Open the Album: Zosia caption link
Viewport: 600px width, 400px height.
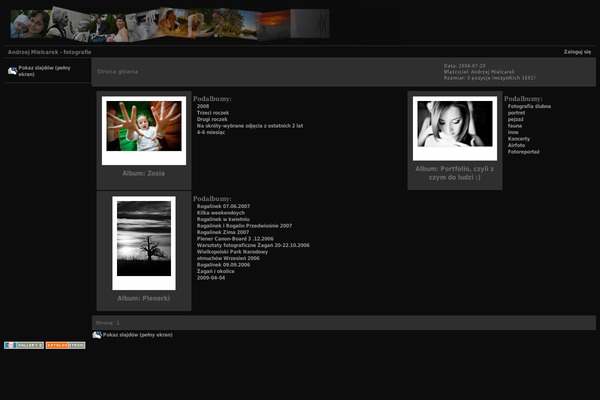(143, 173)
